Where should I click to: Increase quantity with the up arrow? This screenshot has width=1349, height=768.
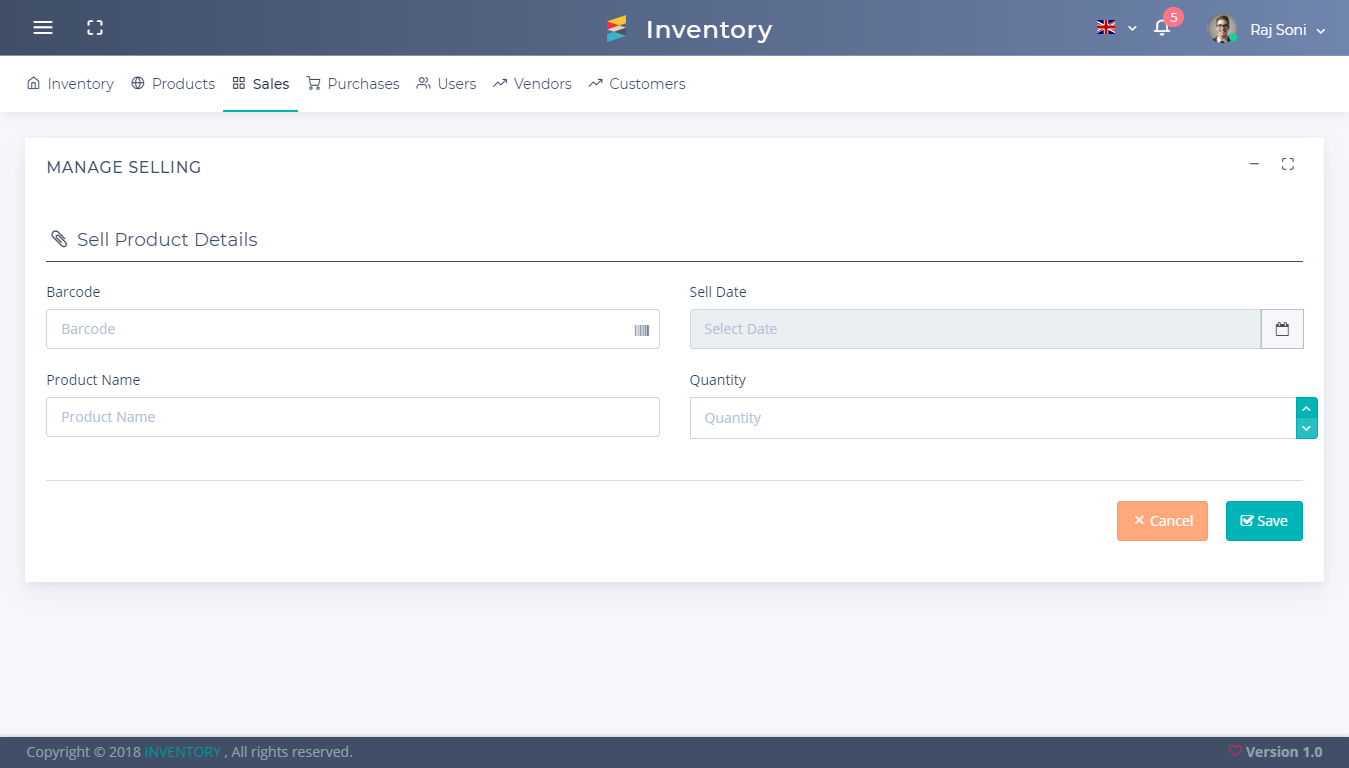point(1306,409)
